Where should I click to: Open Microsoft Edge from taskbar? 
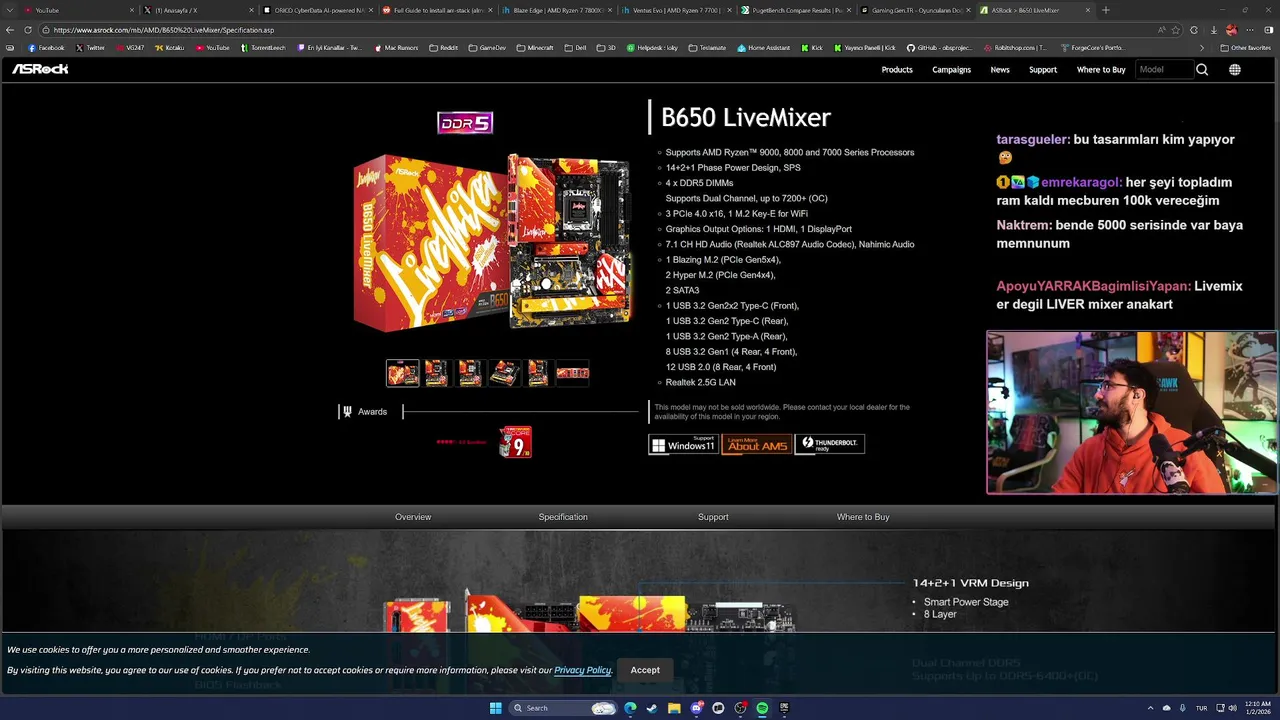click(630, 708)
